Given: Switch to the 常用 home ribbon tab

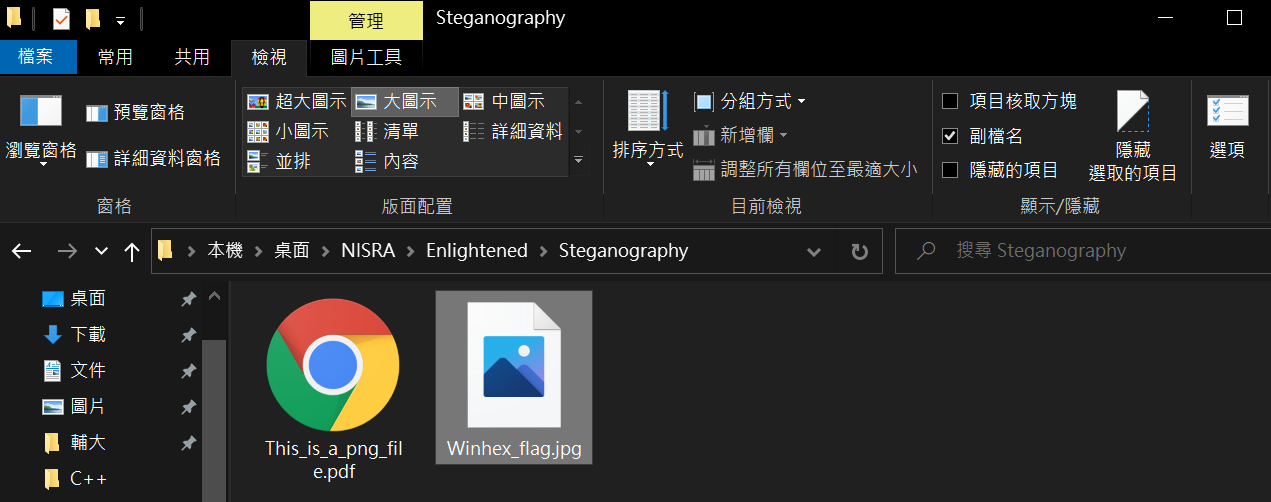Looking at the screenshot, I should coord(115,57).
